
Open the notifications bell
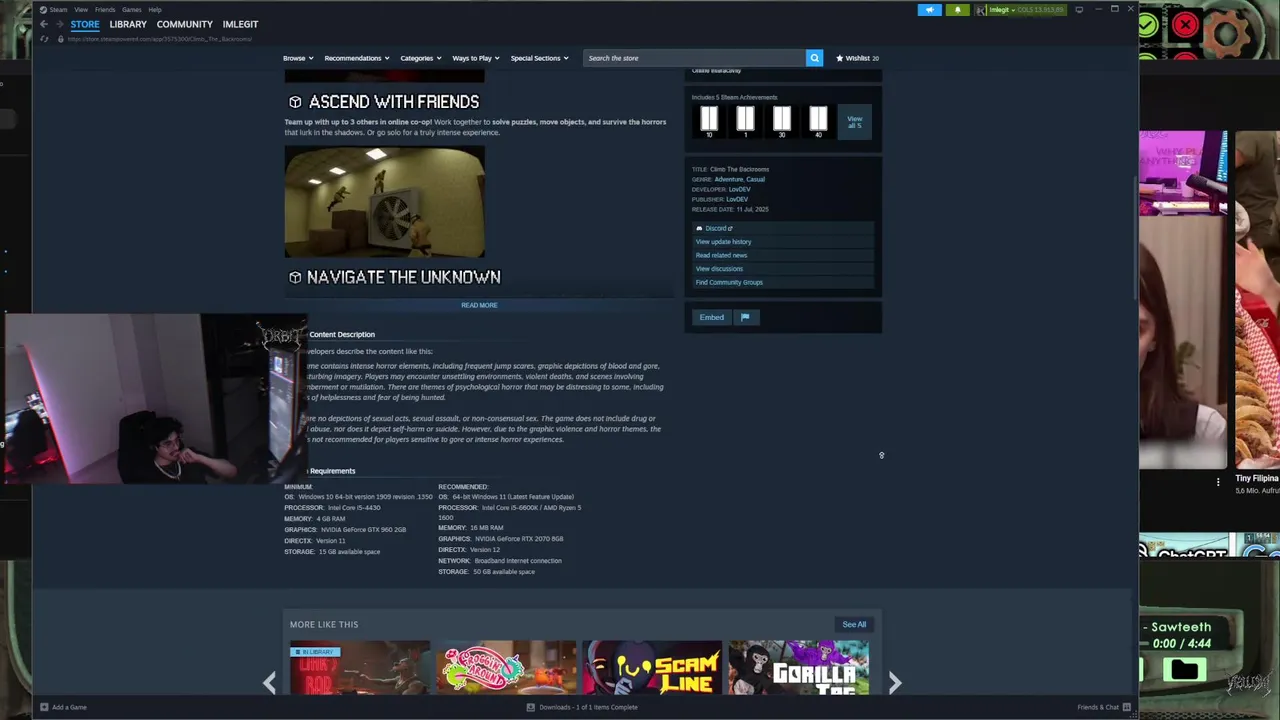pos(957,10)
